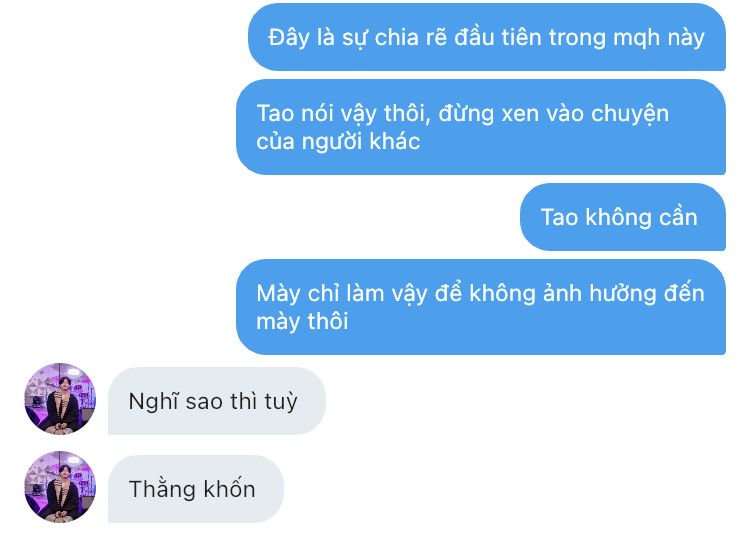
Task: Select message starting 'Mày chỉ làm vậy'
Action: [x=481, y=306]
